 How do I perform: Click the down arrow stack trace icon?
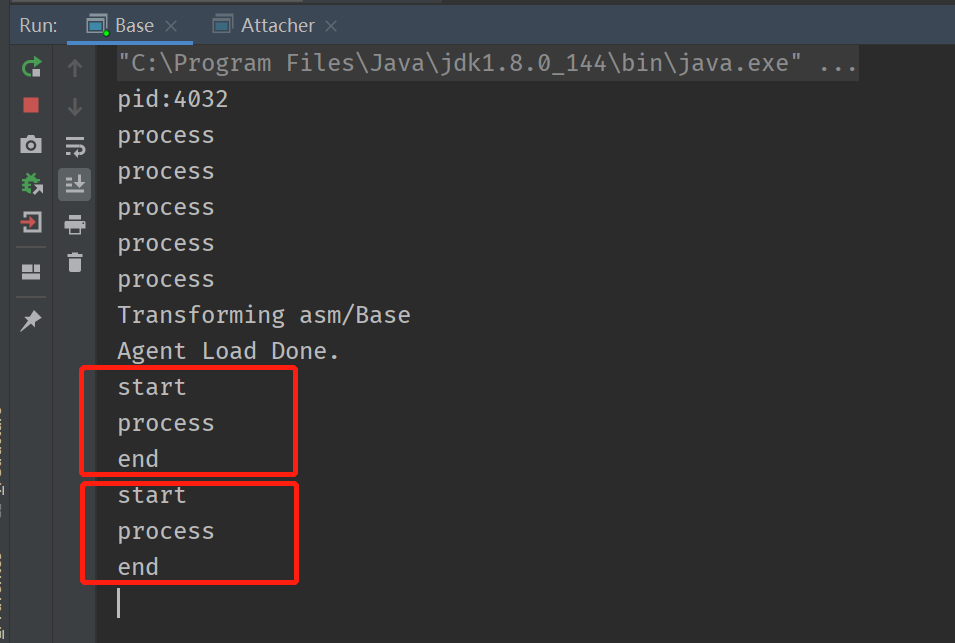[75, 106]
